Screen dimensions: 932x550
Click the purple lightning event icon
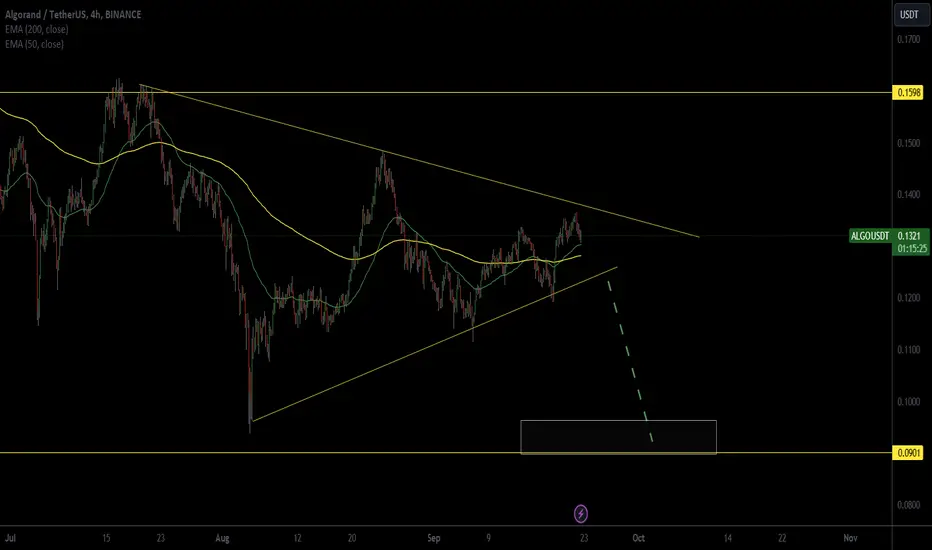tap(581, 513)
